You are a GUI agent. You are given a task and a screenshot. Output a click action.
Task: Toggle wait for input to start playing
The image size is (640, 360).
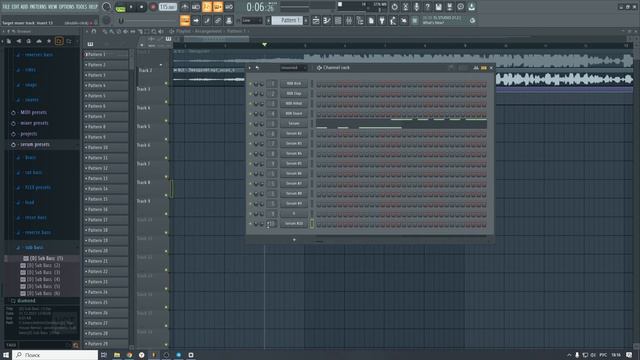click(196, 7)
